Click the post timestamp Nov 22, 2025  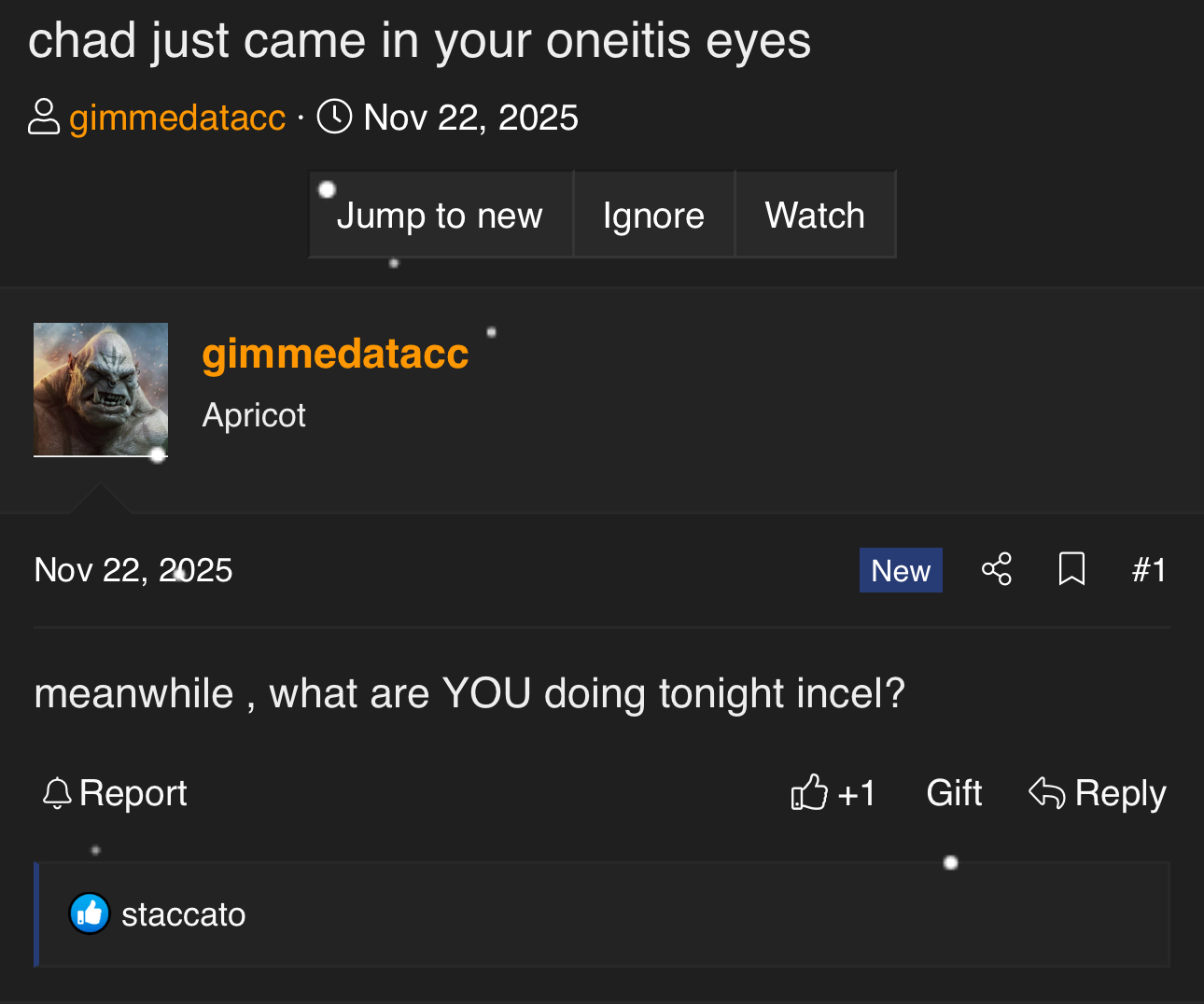[x=133, y=570]
